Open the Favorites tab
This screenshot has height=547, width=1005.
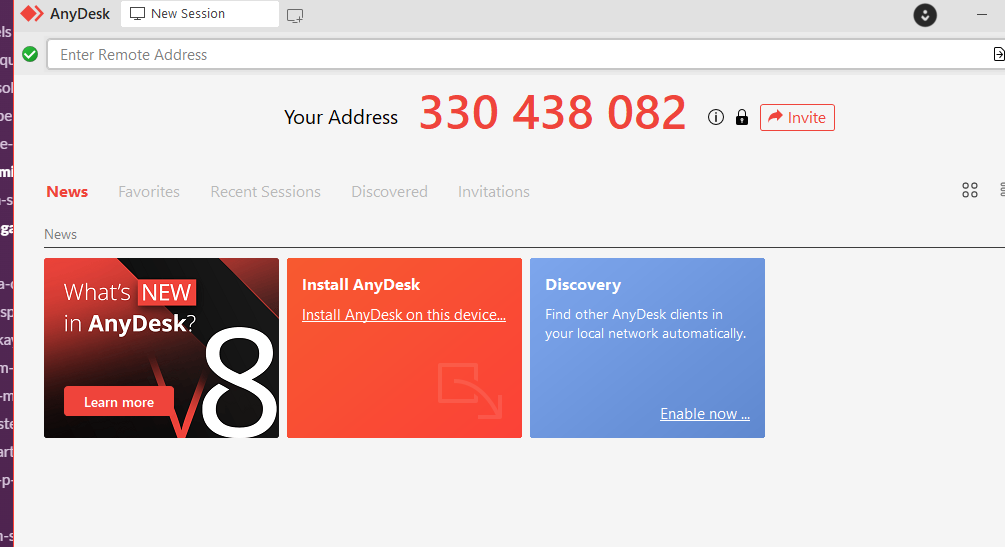pyautogui.click(x=149, y=192)
